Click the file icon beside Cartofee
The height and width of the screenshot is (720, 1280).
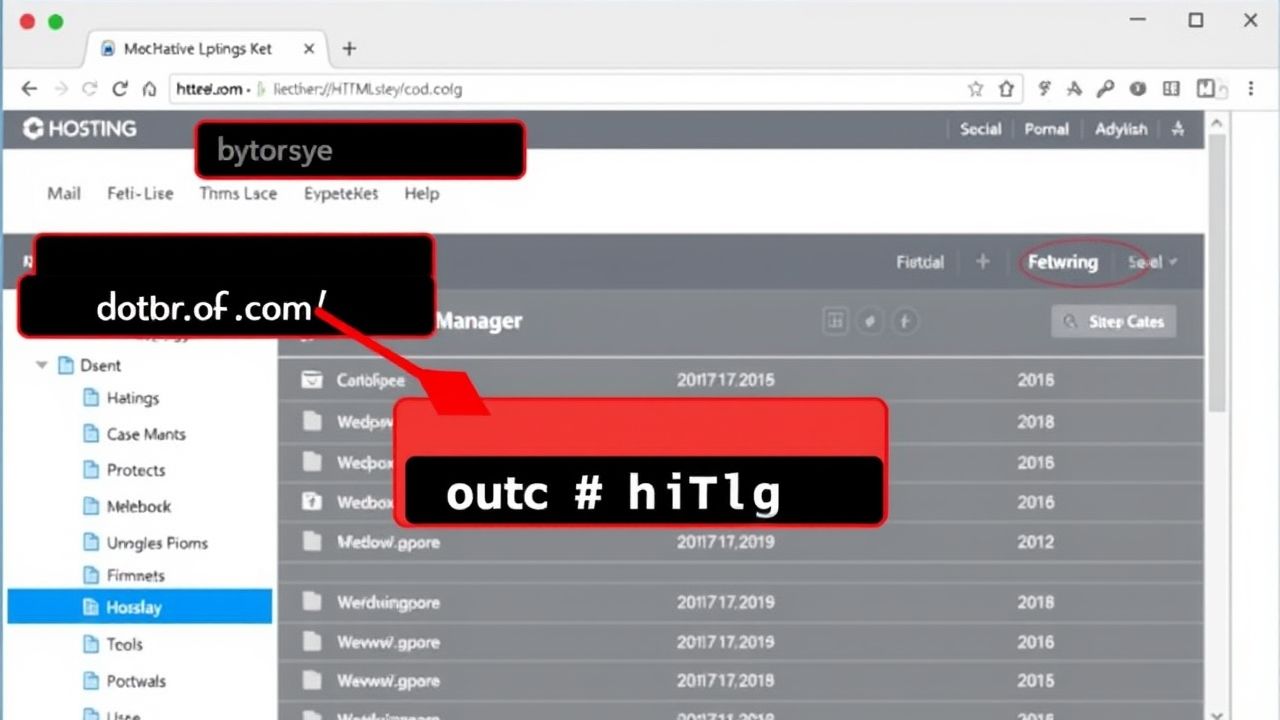coord(314,380)
